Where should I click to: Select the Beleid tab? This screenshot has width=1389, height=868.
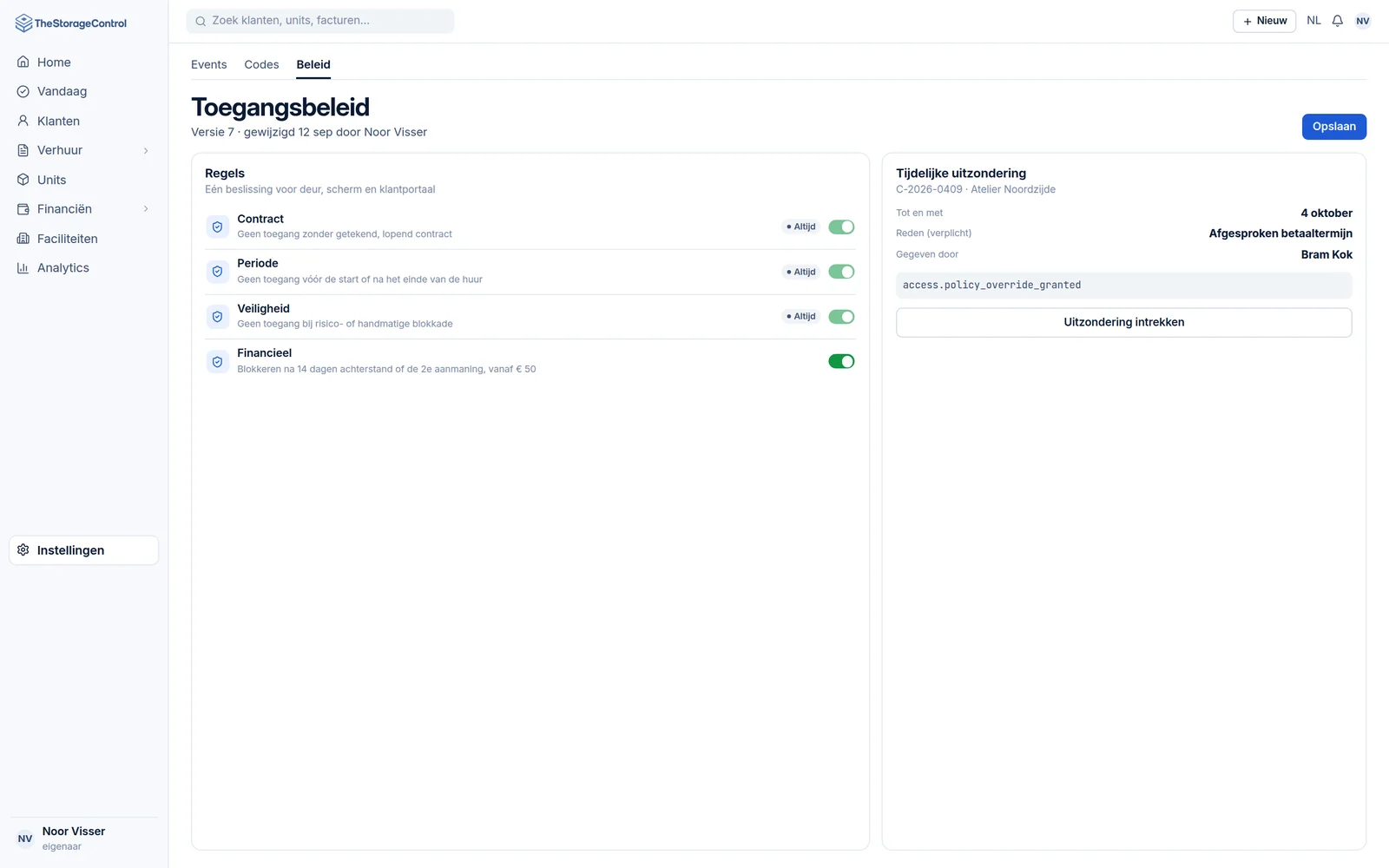[x=313, y=64]
